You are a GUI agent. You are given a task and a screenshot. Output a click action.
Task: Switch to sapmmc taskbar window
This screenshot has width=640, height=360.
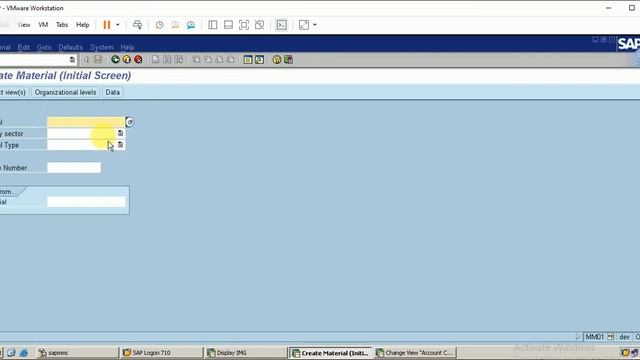coord(77,353)
